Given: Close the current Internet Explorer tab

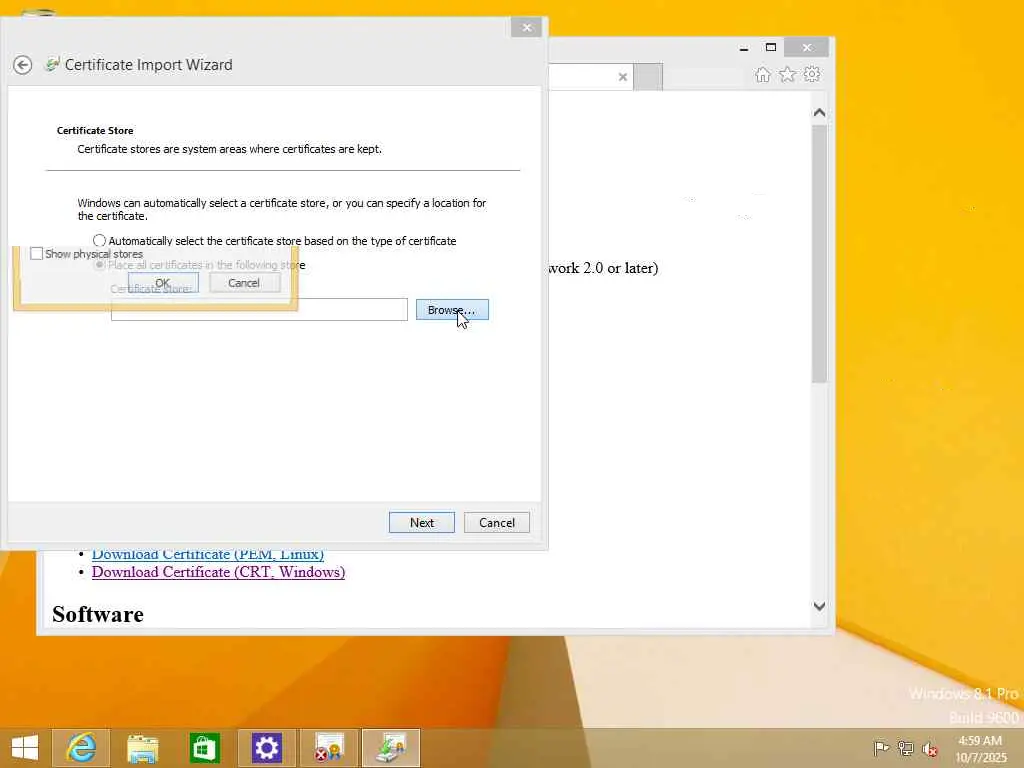Looking at the screenshot, I should tap(622, 77).
